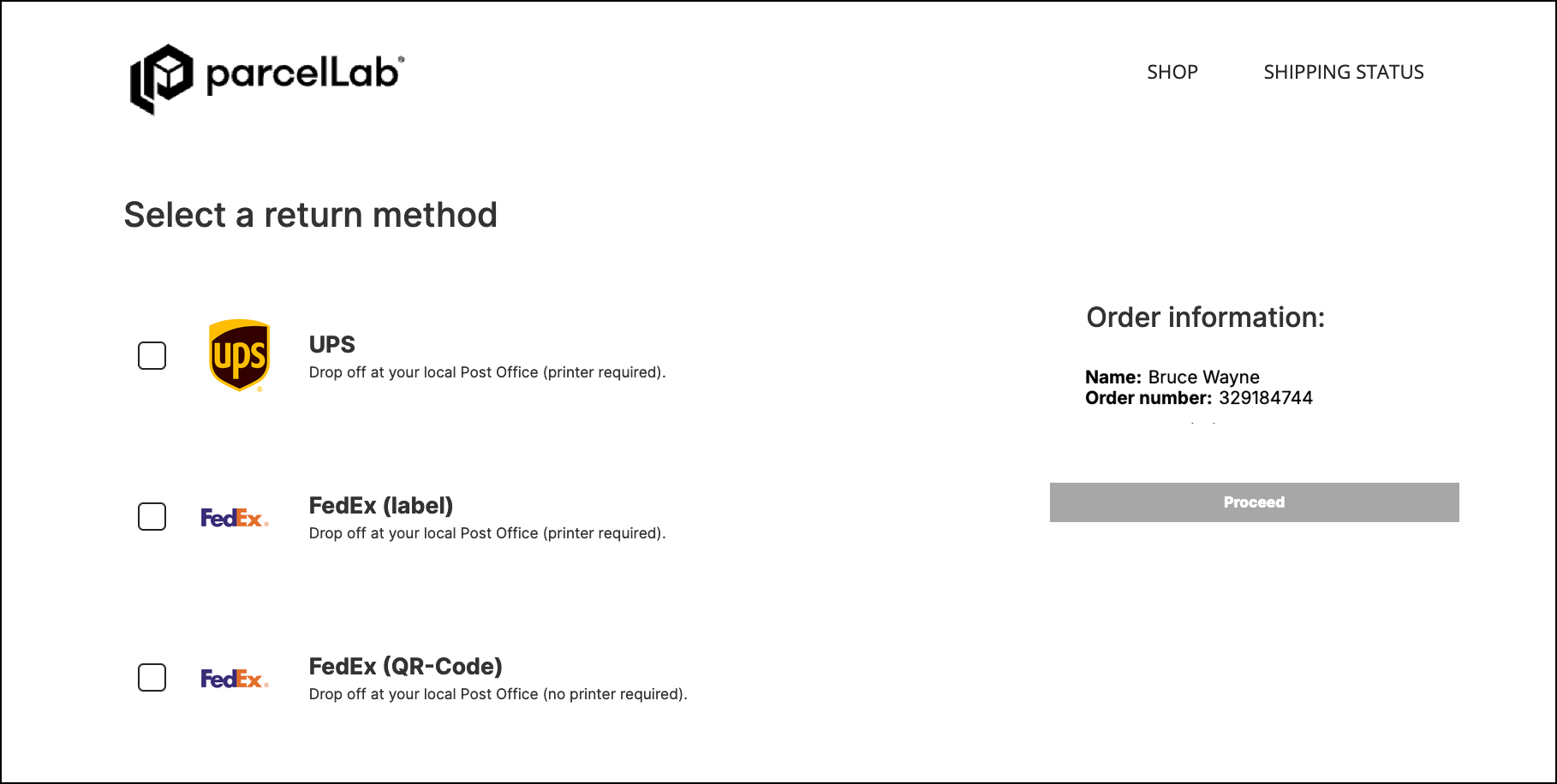Click the parcelLab wordmark text
Viewport: 1557px width, 784px height.
pyautogui.click(x=303, y=74)
